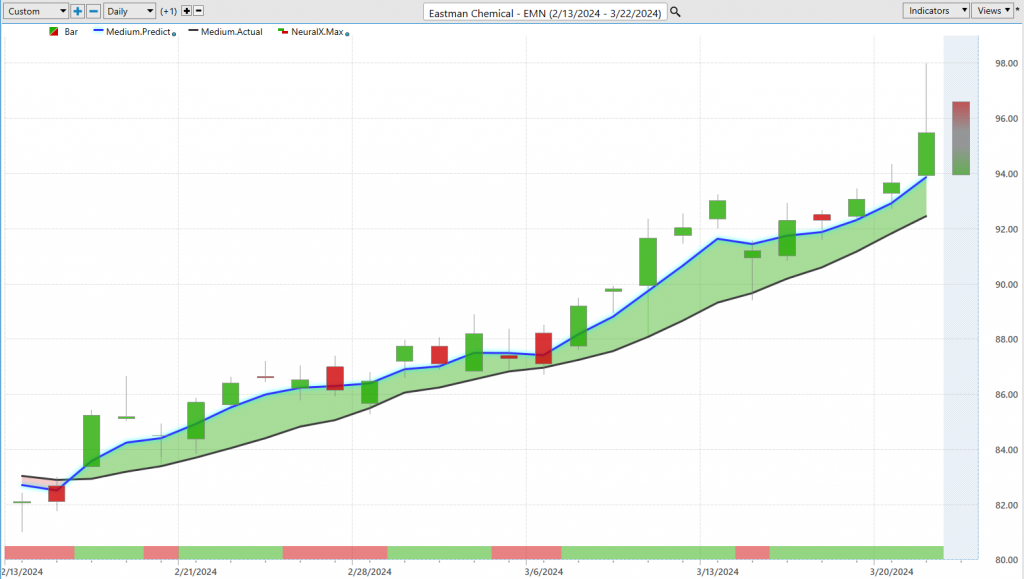The height and width of the screenshot is (579, 1024).
Task: Open the Custom date range dropdown
Action: click(x=35, y=11)
